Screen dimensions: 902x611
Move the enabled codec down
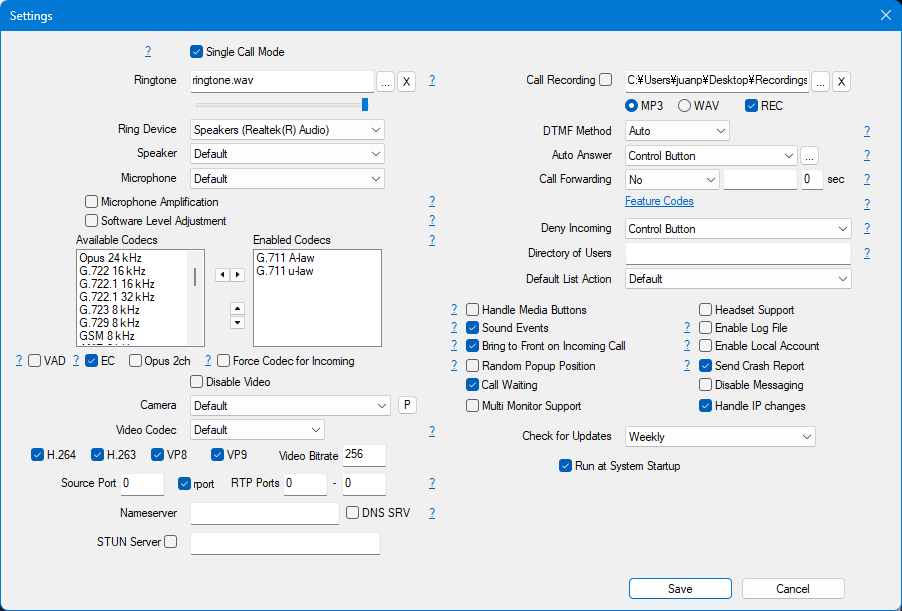click(x=238, y=322)
